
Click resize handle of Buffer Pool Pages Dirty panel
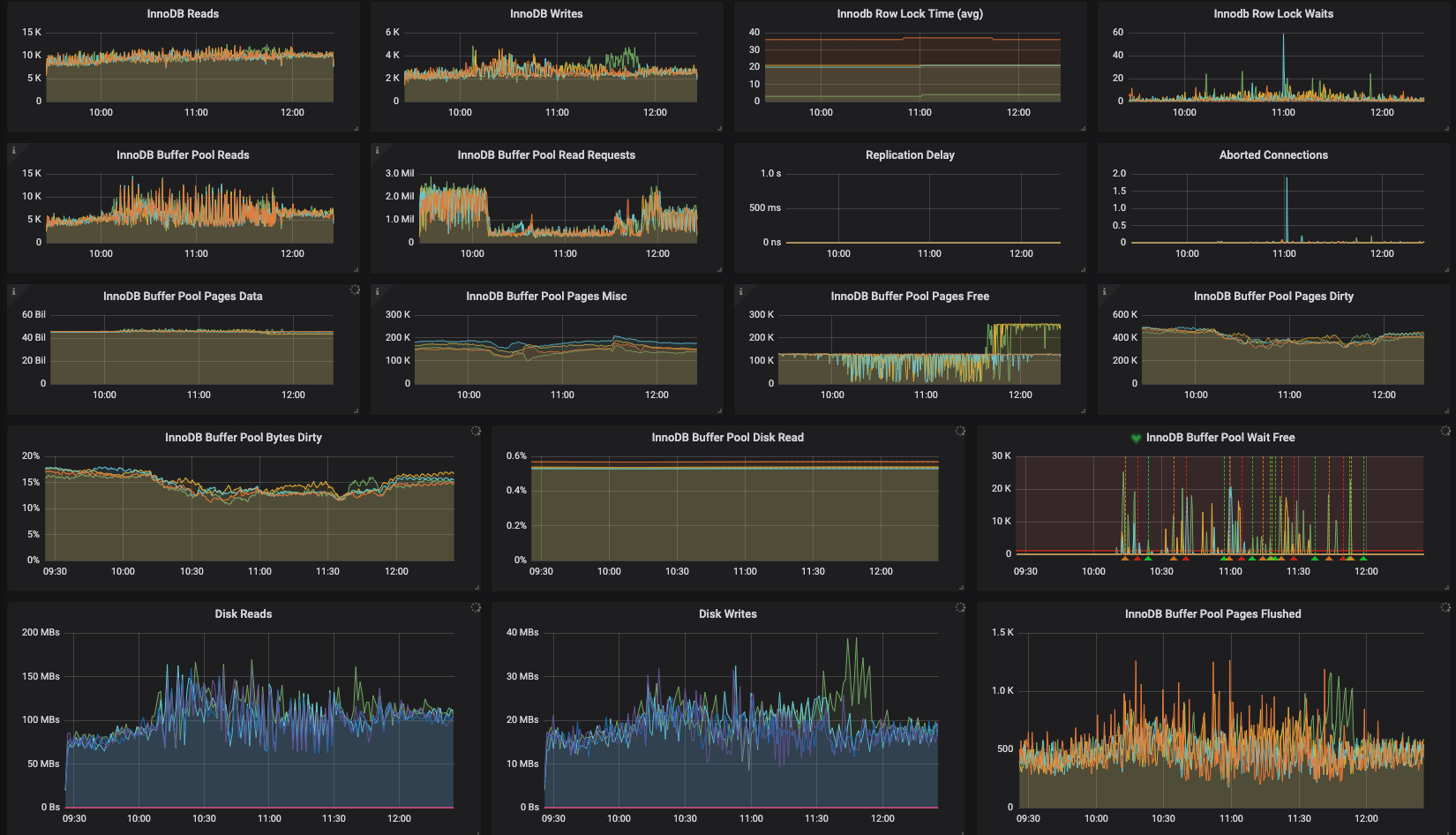pyautogui.click(x=1446, y=411)
